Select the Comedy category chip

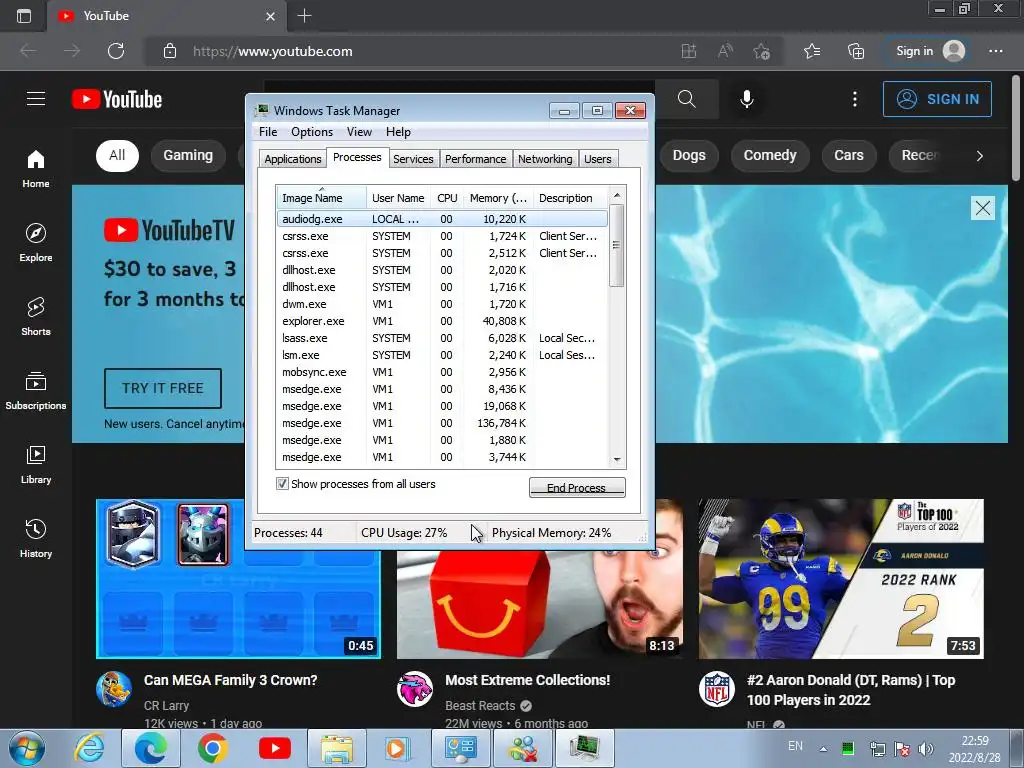pyautogui.click(x=770, y=155)
